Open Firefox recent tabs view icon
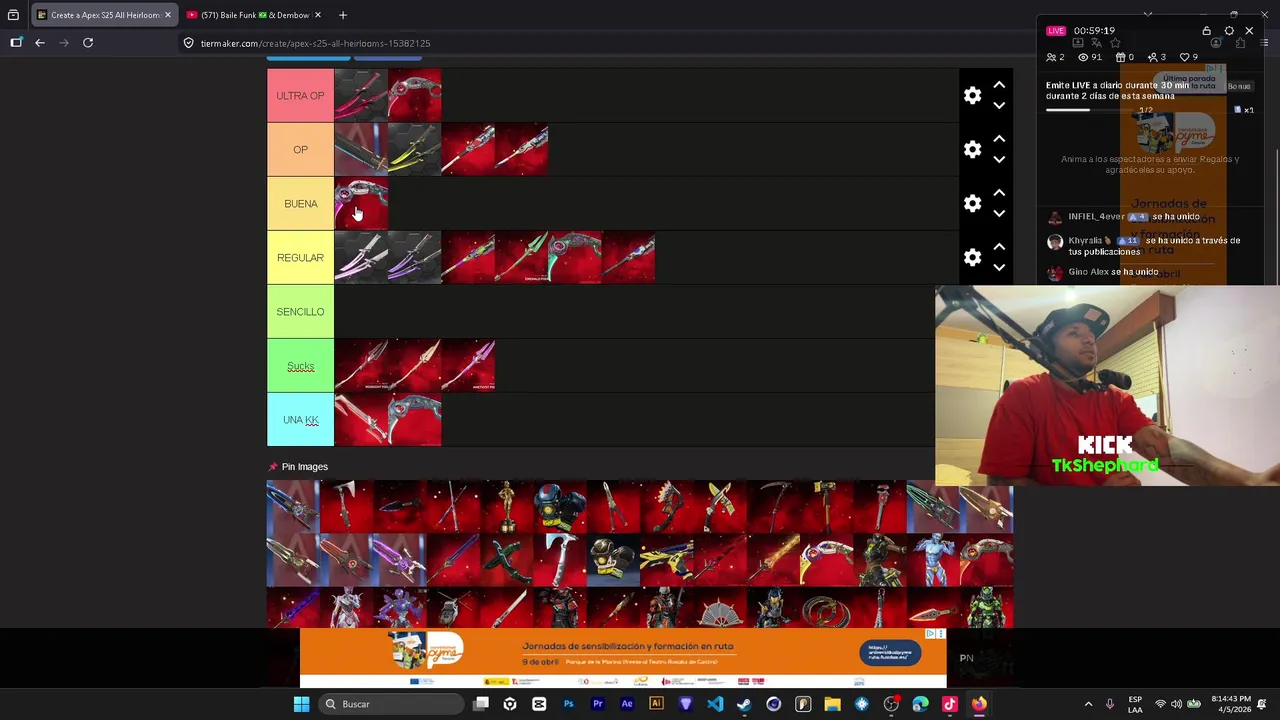This screenshot has width=1280, height=720. click(x=13, y=15)
